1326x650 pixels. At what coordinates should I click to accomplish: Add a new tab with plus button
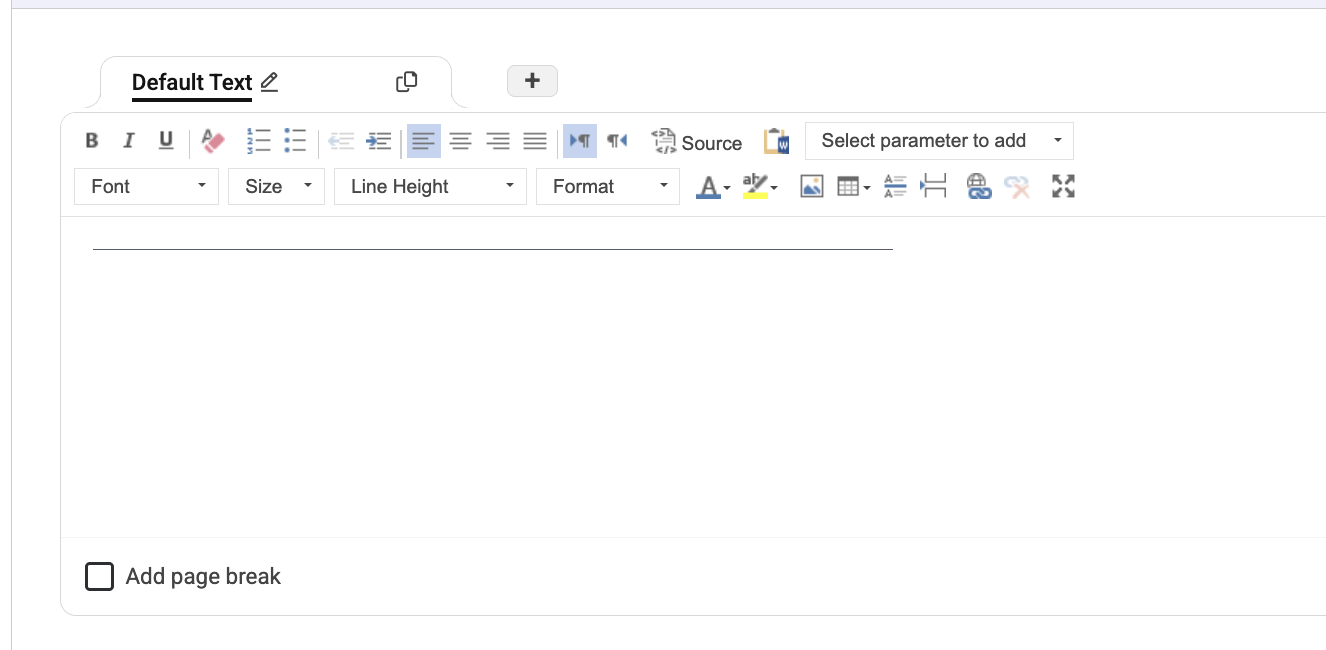532,81
